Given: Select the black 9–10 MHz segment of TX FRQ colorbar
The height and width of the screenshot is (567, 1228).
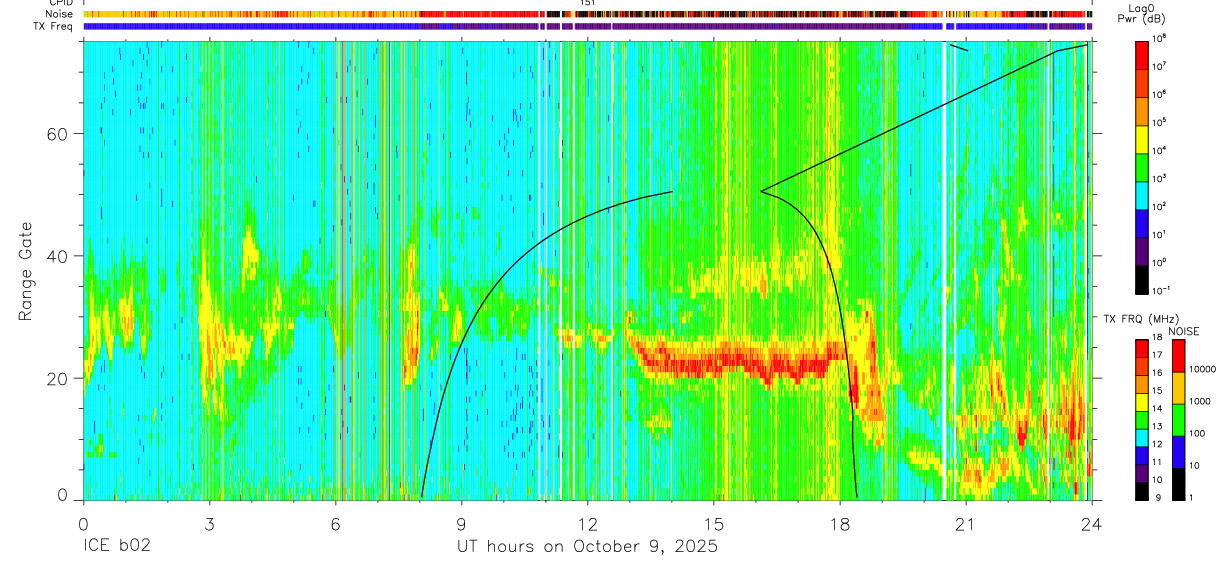Looking at the screenshot, I should click(1143, 491).
